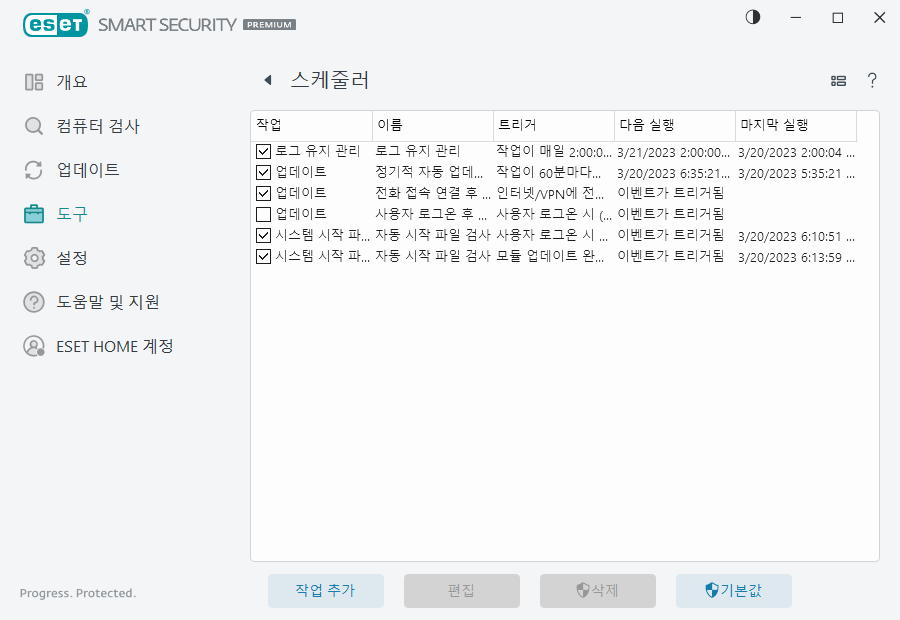900x620 pixels.
Task: Go back using the arrow beside 스케줄러
Action: point(267,79)
